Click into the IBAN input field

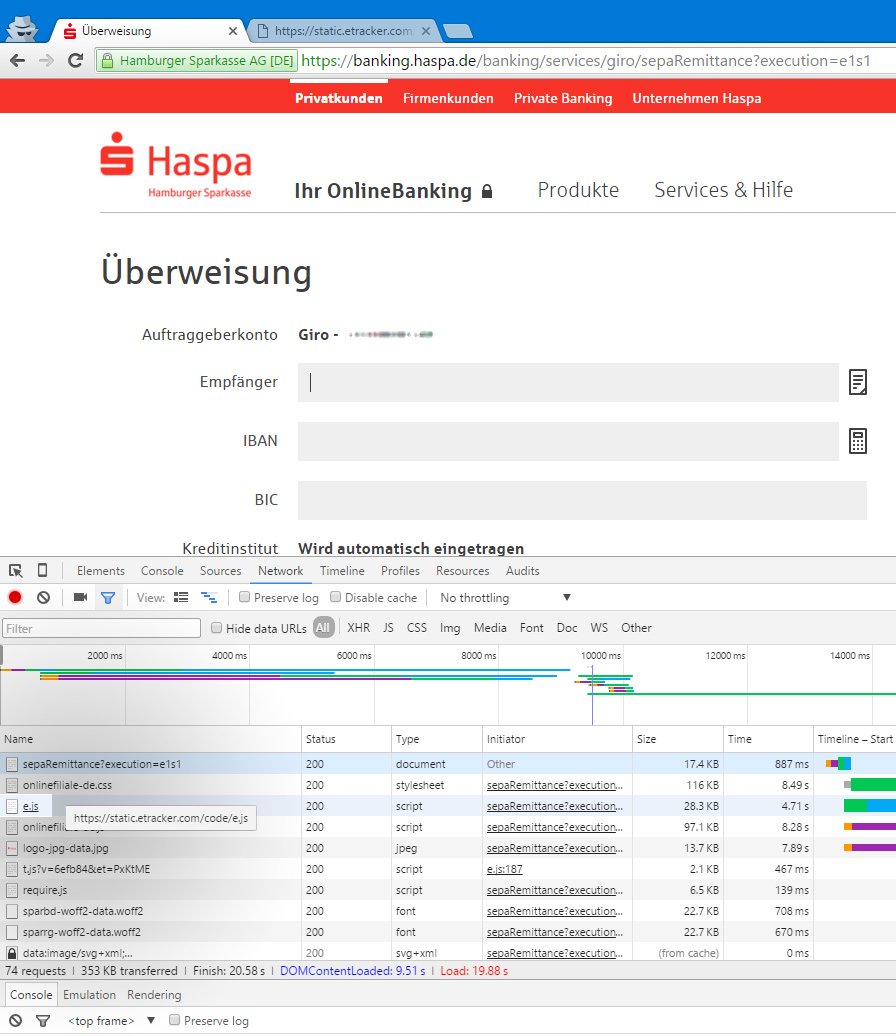pyautogui.click(x=568, y=441)
